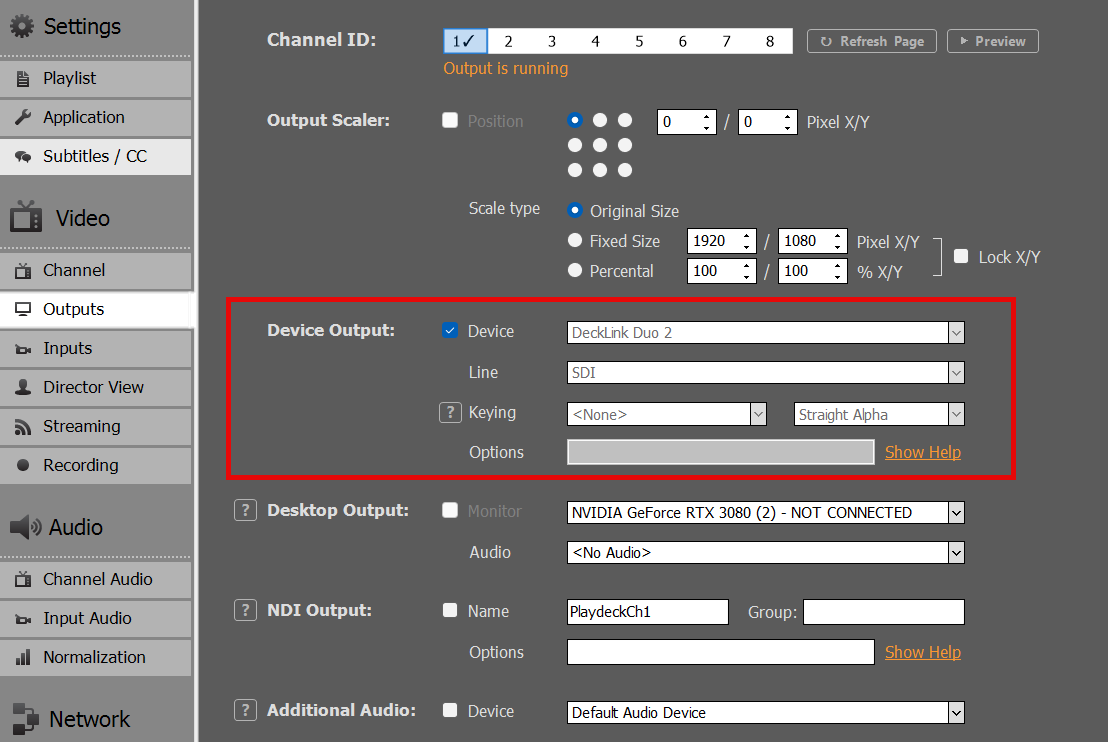Click the Playlist document icon
The height and width of the screenshot is (742, 1108).
pos(23,78)
